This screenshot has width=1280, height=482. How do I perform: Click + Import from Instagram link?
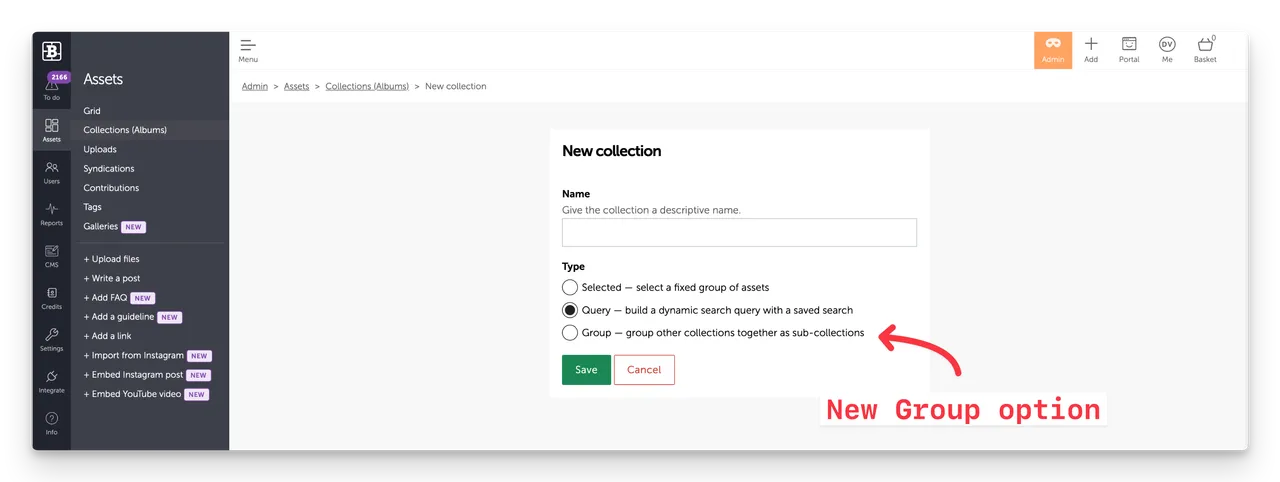134,356
